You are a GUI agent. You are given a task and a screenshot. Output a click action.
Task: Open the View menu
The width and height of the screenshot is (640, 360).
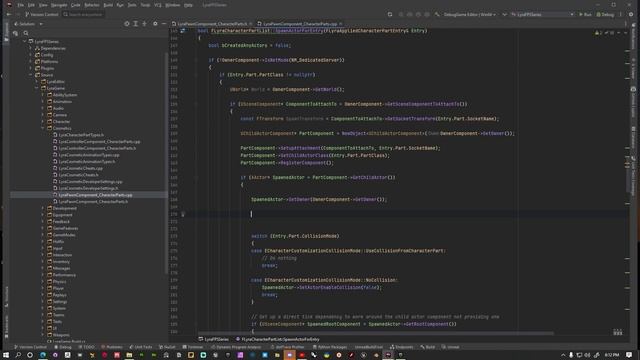(x=43, y=5)
